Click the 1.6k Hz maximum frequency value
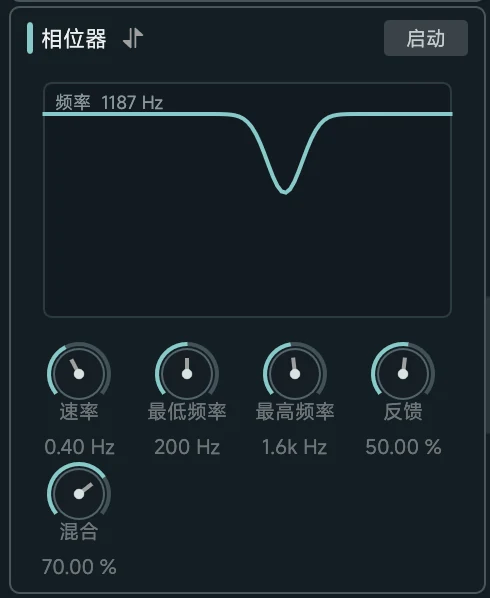This screenshot has width=490, height=598. 295,447
